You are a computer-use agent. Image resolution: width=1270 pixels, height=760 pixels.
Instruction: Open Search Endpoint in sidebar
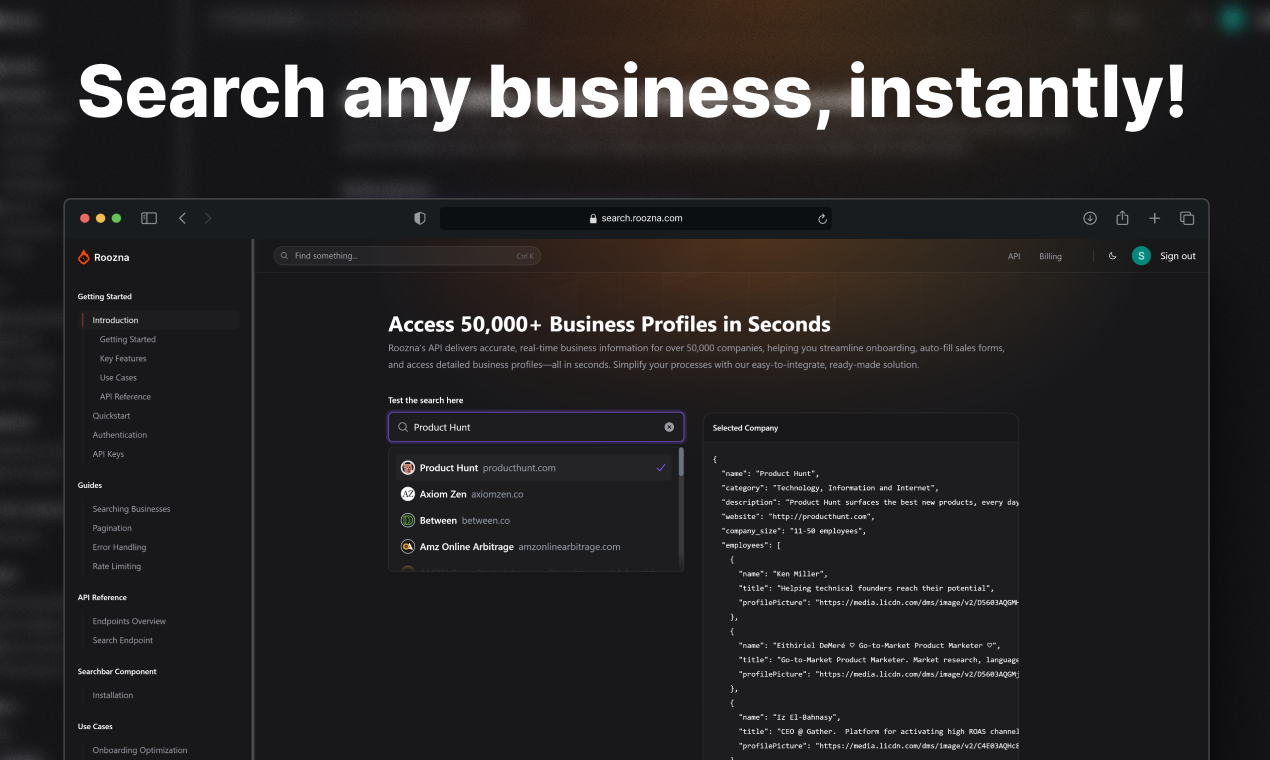[123, 640]
